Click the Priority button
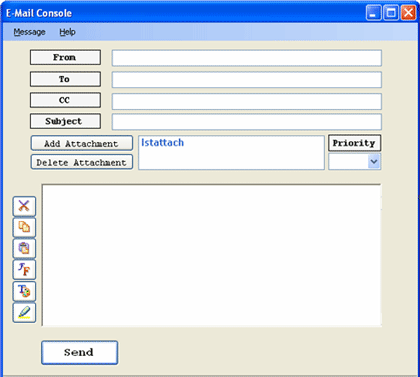 [354, 143]
